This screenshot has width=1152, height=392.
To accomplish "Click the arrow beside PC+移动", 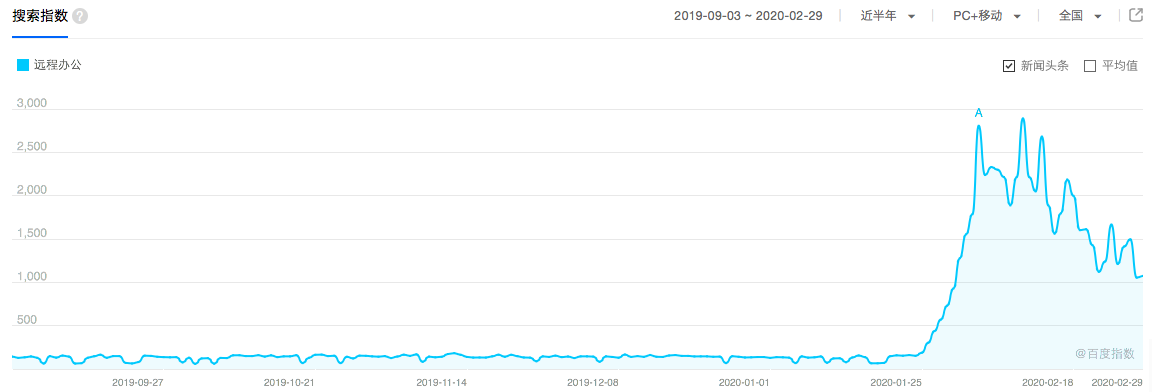I will (1017, 17).
